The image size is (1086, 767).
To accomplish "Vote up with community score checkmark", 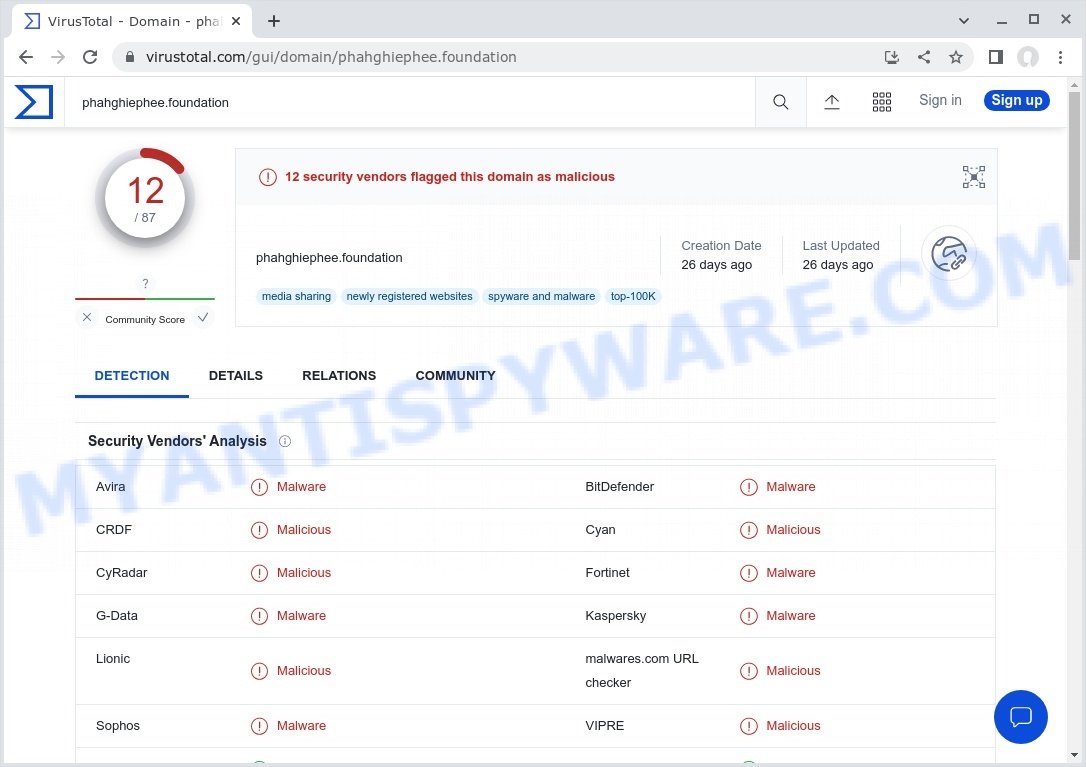I will (x=203, y=317).
